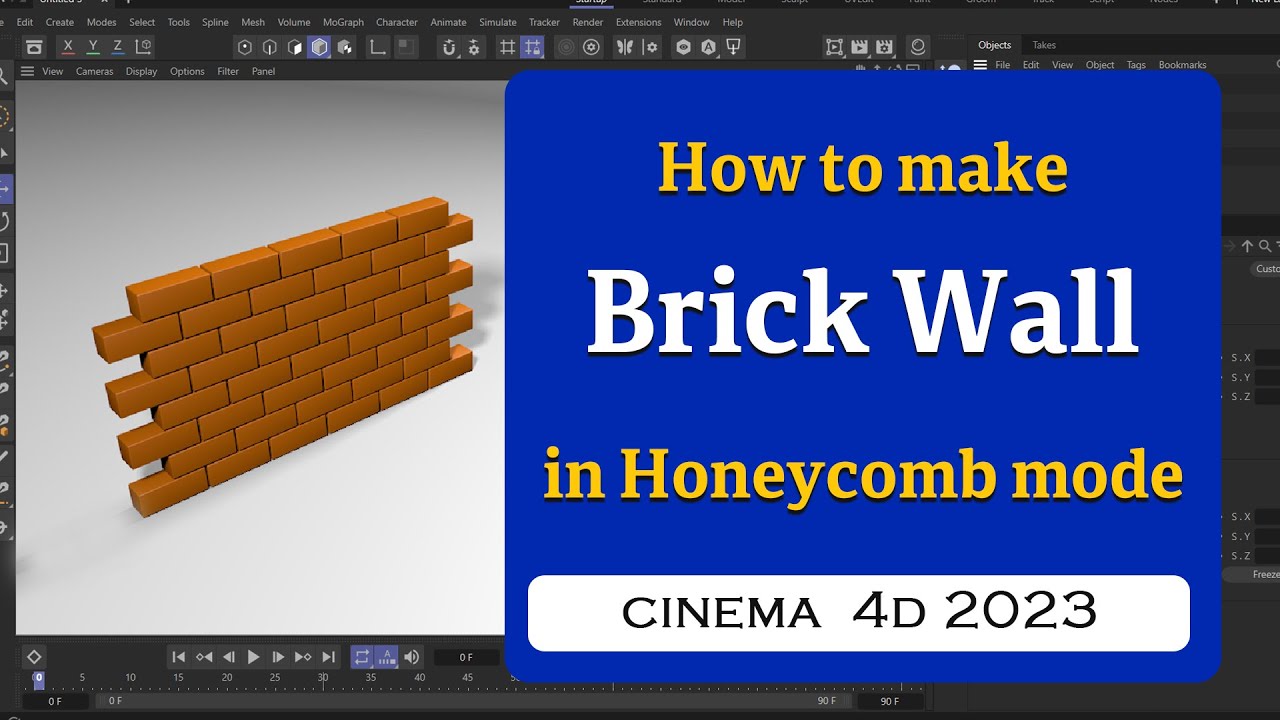Viewport: 1280px width, 720px height.
Task: Toggle Y axis lock
Action: [93, 47]
